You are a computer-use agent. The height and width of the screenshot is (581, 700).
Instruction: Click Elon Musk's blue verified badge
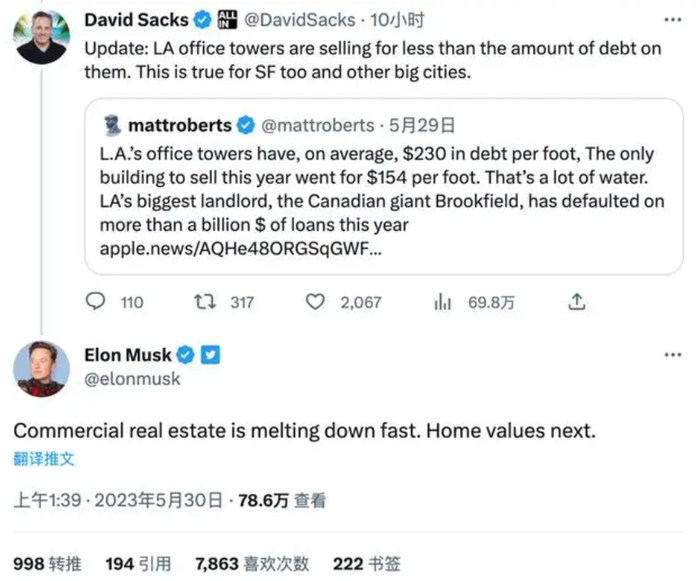[x=185, y=355]
